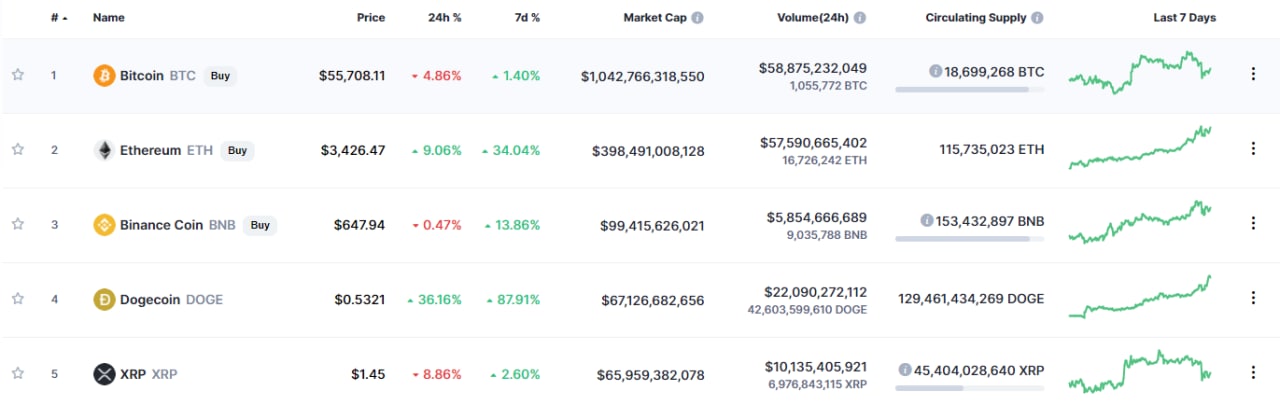Add Dogecoin to watchlist with star
The height and width of the screenshot is (405, 1280).
[x=18, y=299]
